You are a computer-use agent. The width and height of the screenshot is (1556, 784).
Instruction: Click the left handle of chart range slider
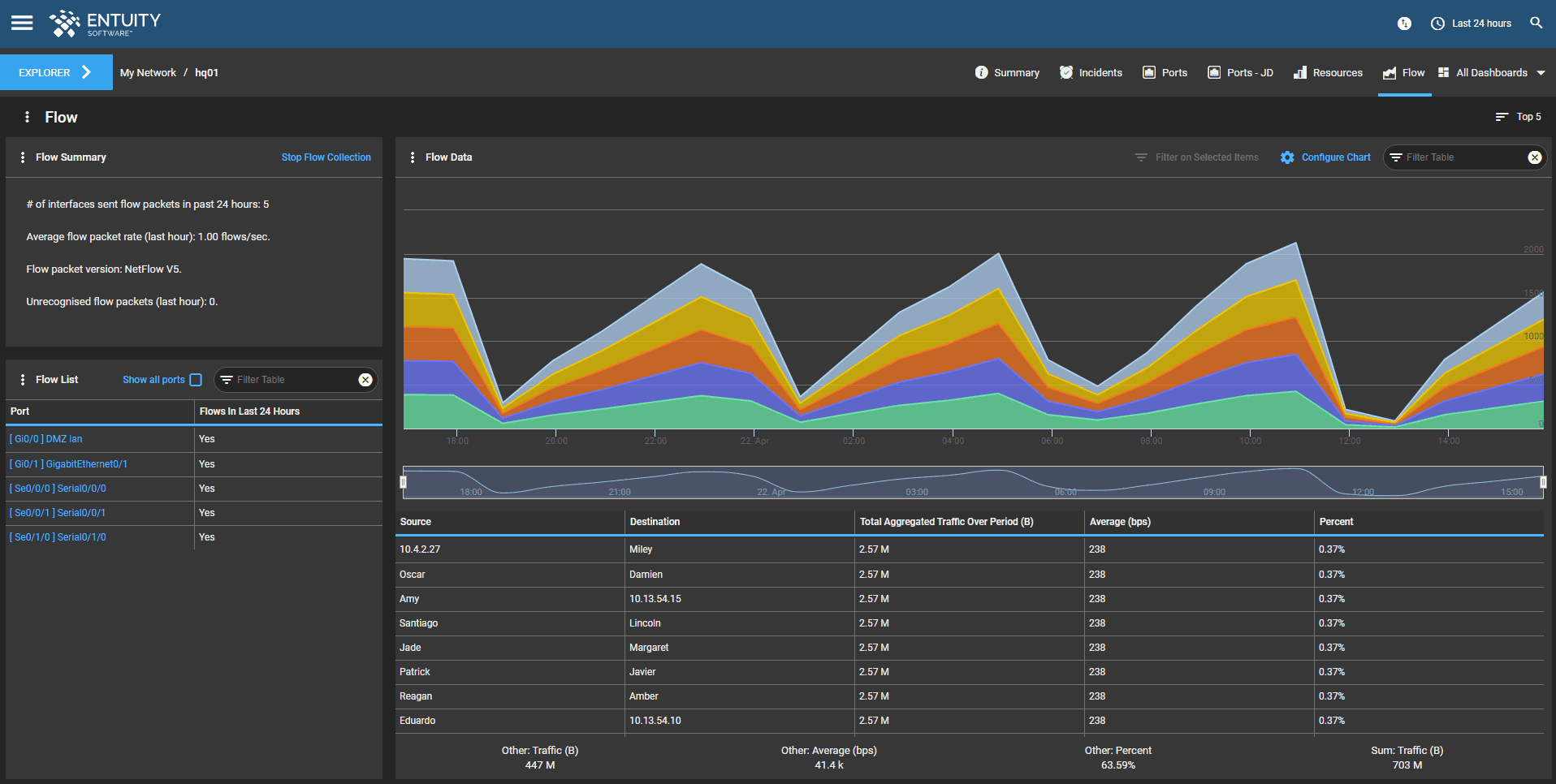click(x=404, y=482)
